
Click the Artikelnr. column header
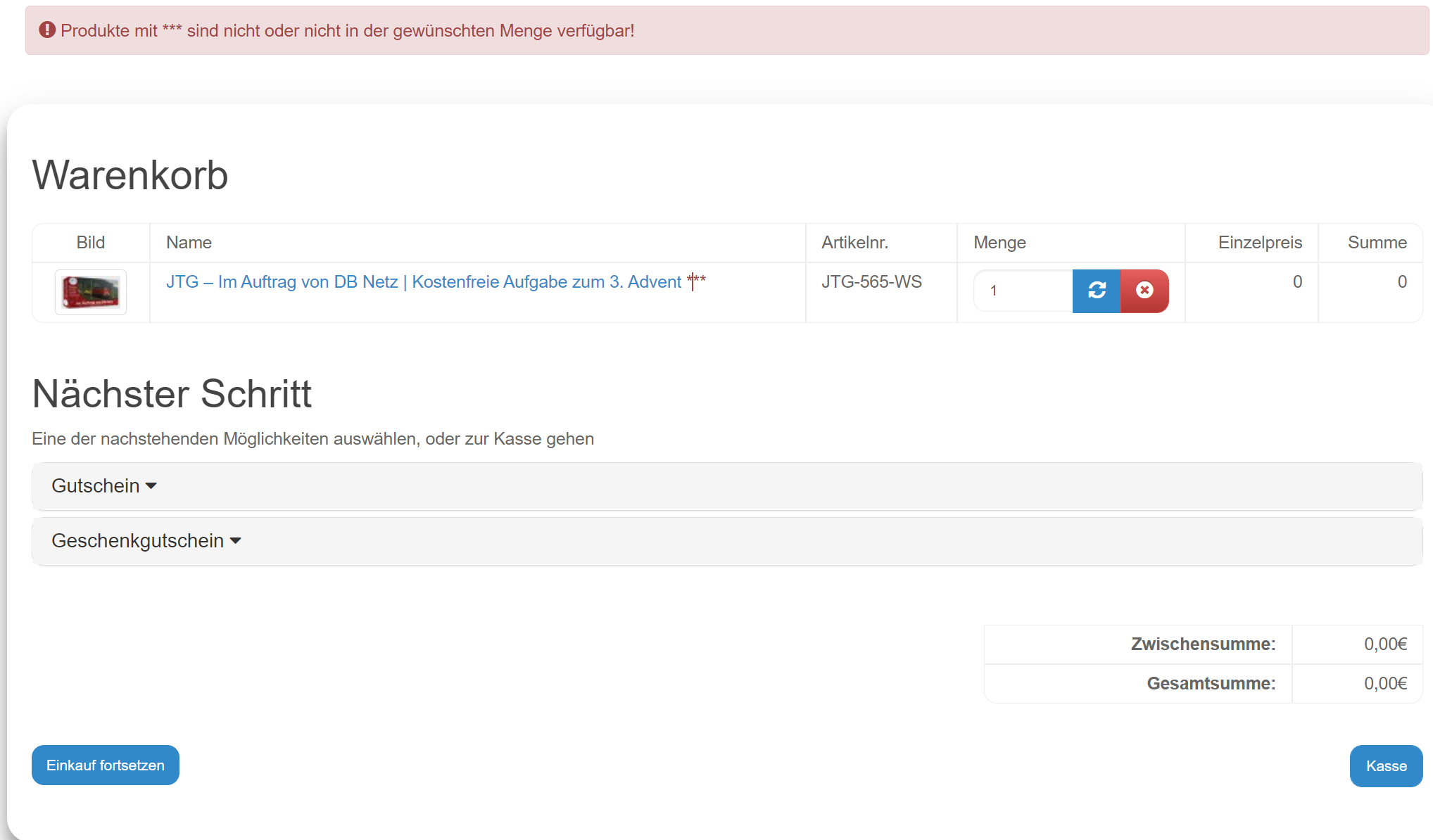854,243
